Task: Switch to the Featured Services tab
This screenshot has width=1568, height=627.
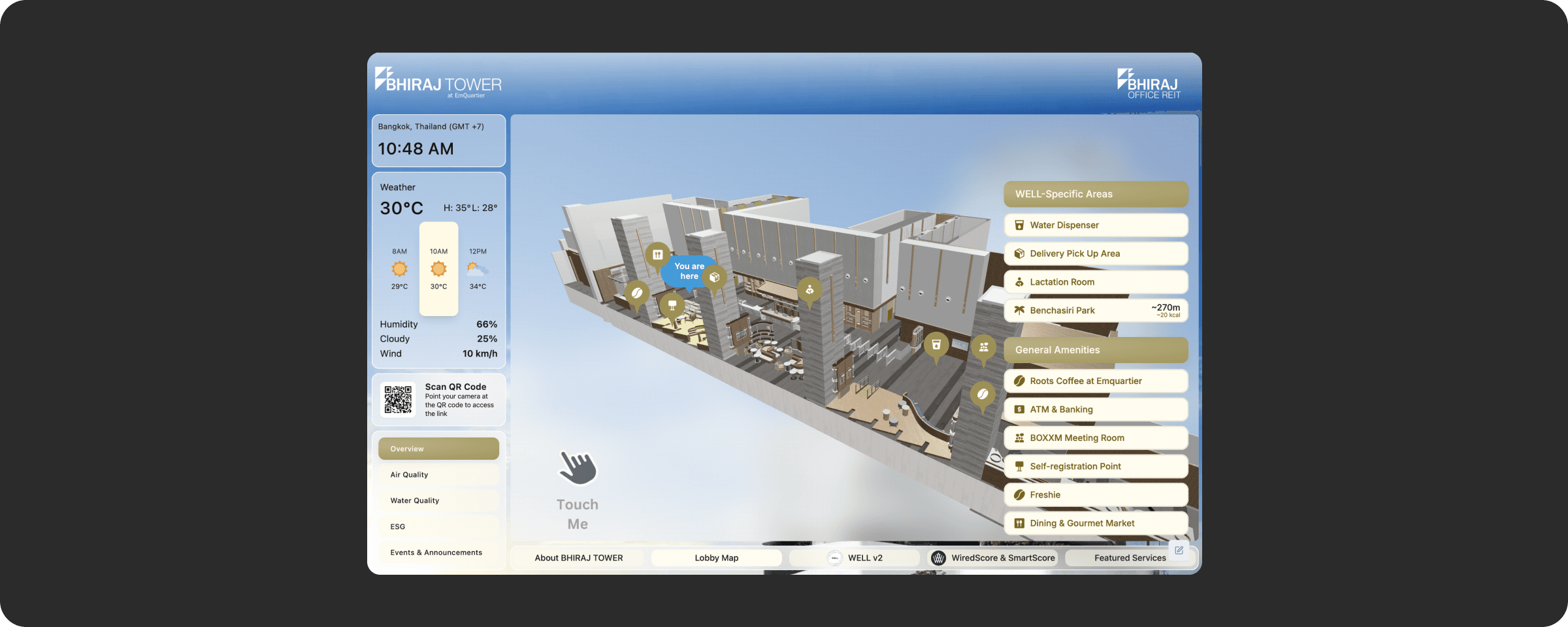Action: click(x=1130, y=558)
